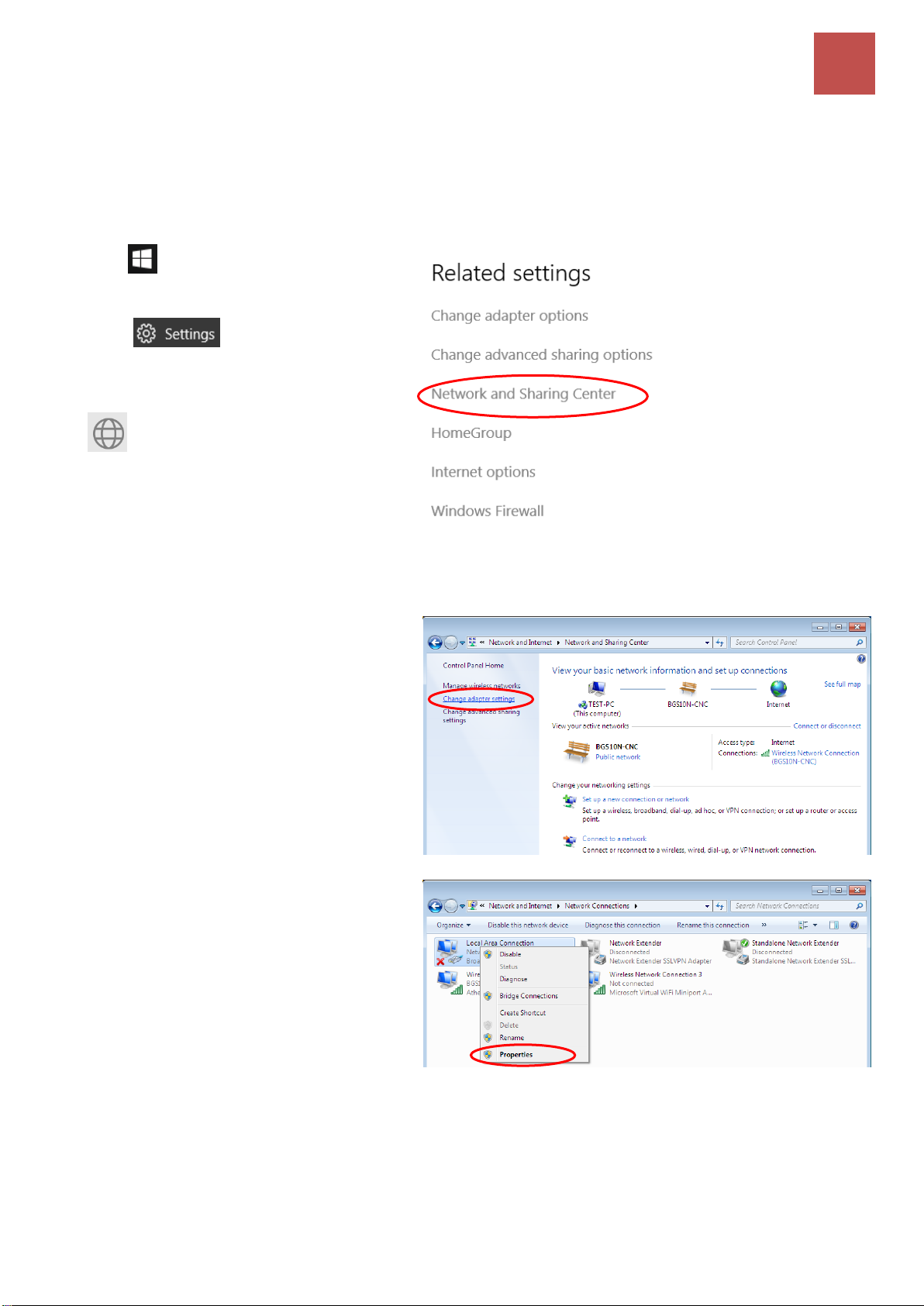Choose Create Shortcut from the context menu
The height and width of the screenshot is (1306, 924).
tap(534, 1013)
